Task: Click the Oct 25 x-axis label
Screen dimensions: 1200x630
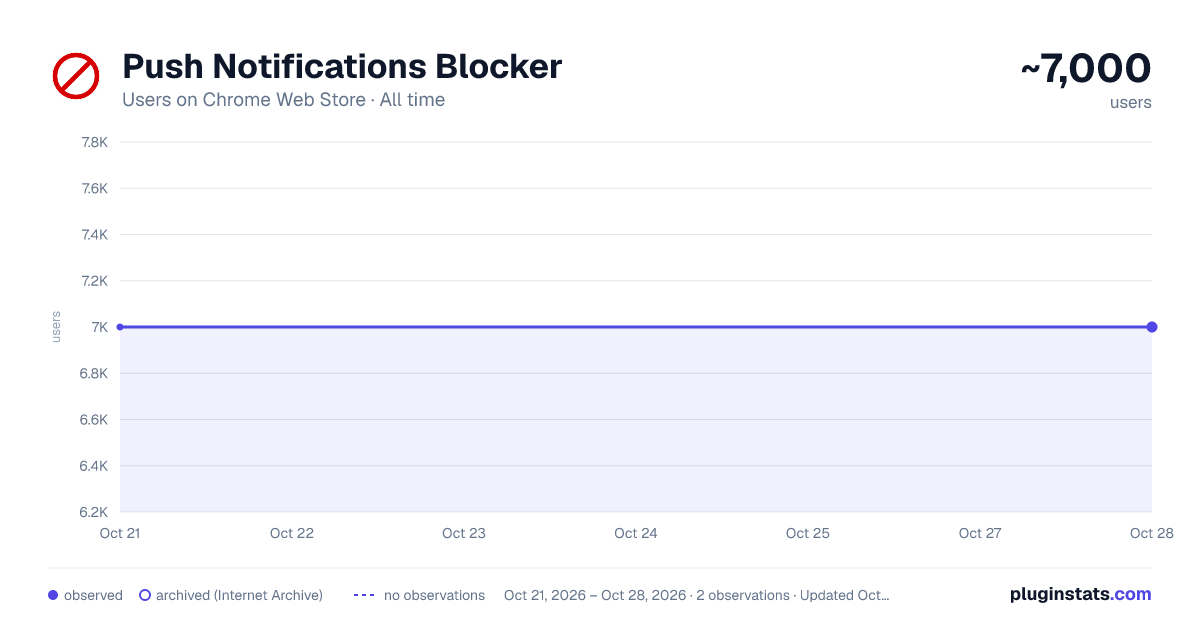Action: coord(808,533)
